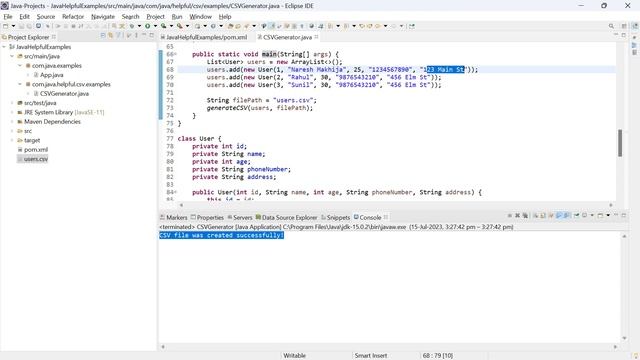Click the editor vertical scrollbar thumb
Image resolution: width=640 pixels, height=360 pixels.
click(620, 143)
